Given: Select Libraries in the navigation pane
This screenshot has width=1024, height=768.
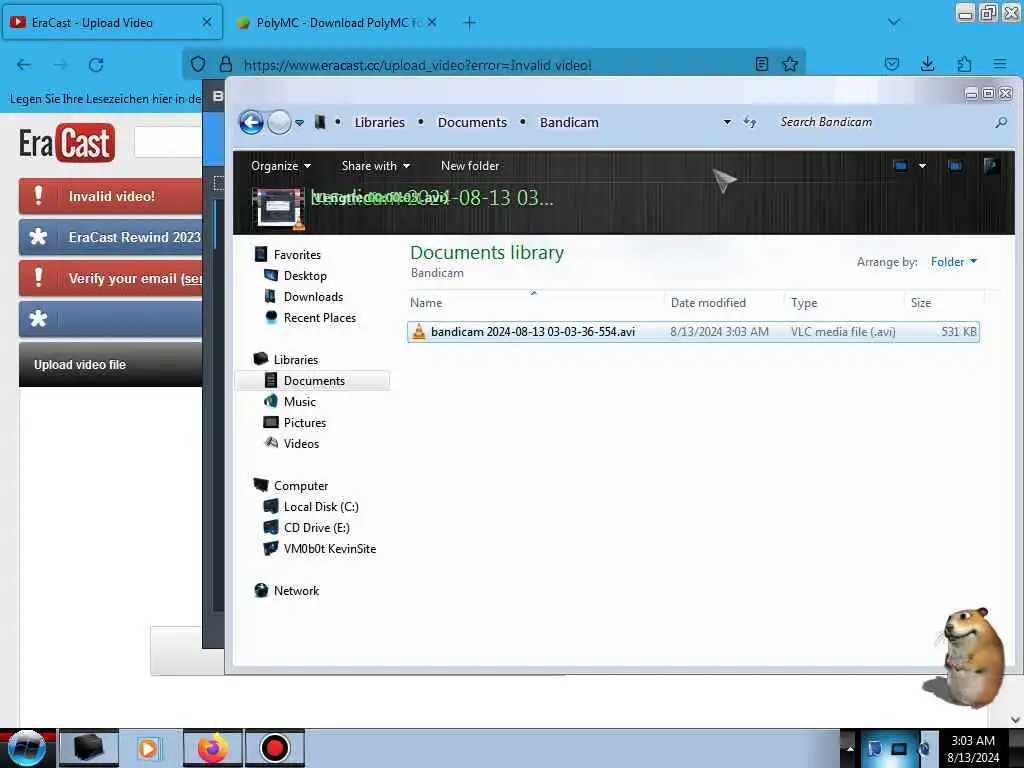Looking at the screenshot, I should pos(296,359).
